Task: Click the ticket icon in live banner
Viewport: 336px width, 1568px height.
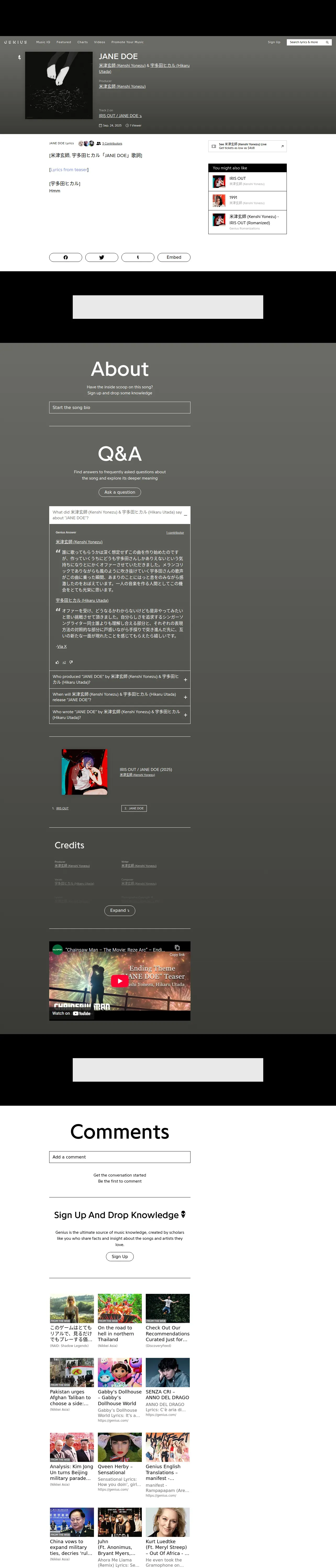Action: [x=214, y=146]
